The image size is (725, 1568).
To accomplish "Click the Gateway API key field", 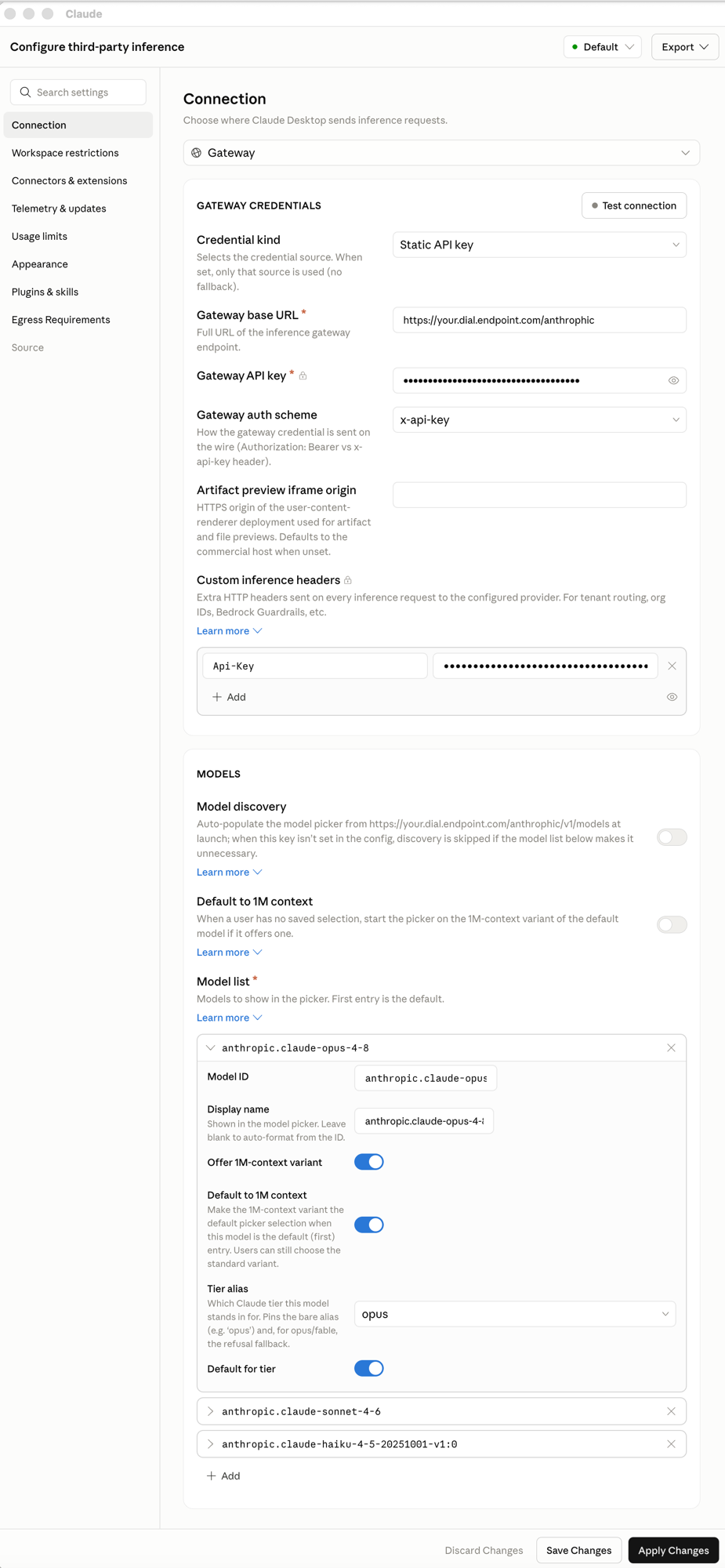I will 539,381.
